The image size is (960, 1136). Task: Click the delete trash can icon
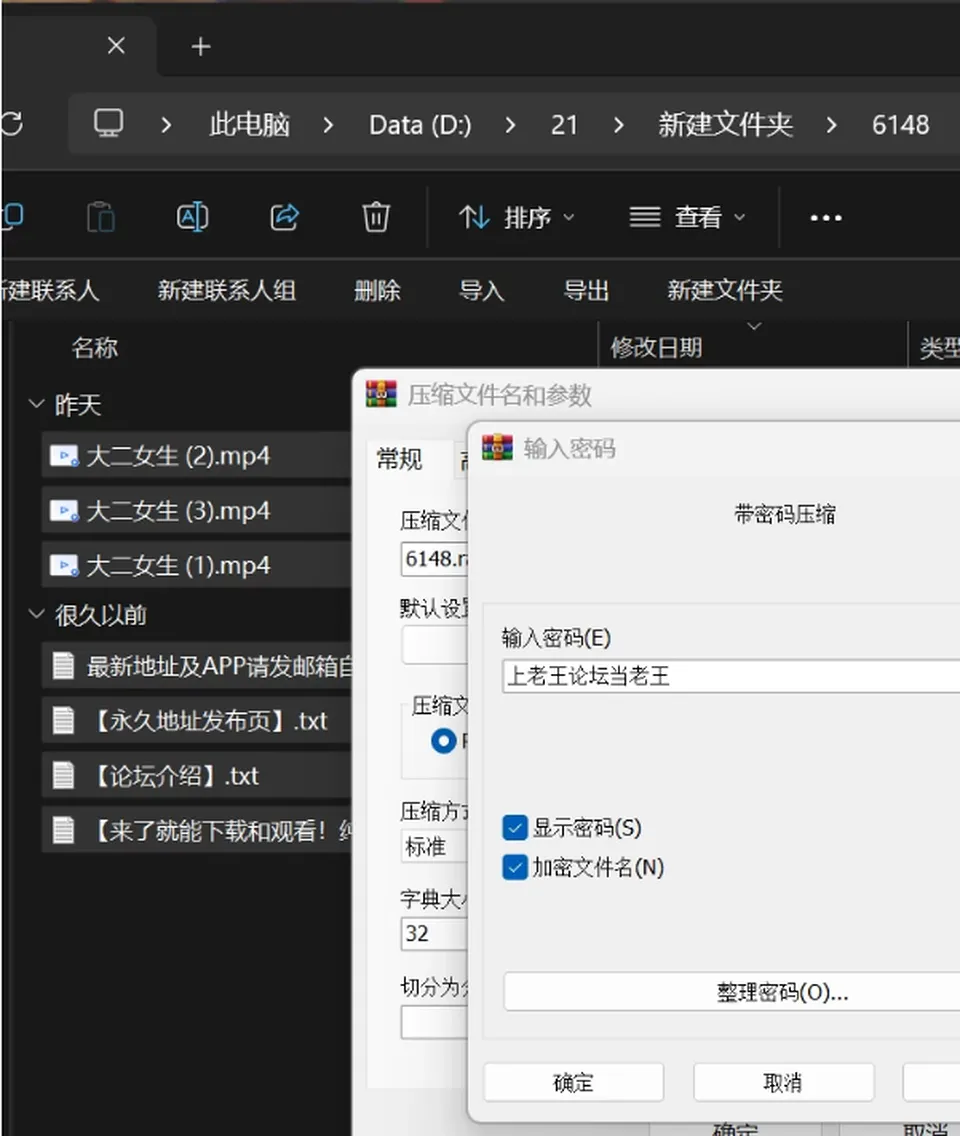click(376, 217)
